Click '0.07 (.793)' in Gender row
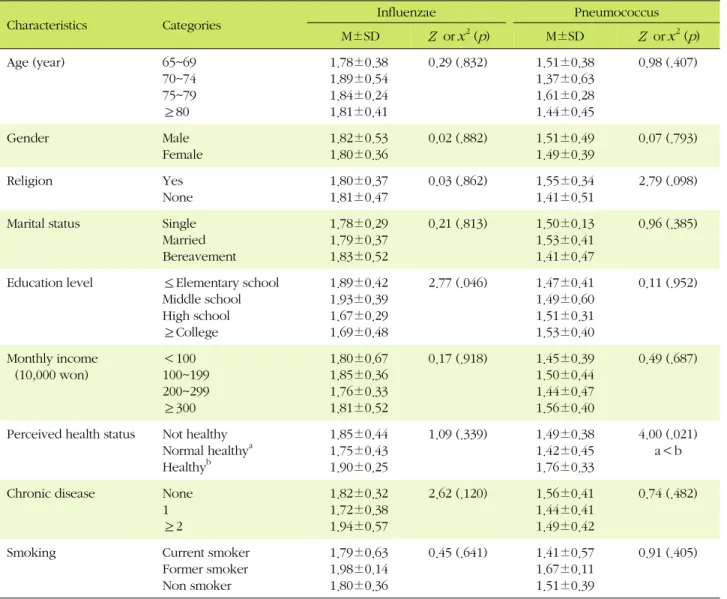Image resolution: width=727 pixels, height=599 pixels. [668, 138]
